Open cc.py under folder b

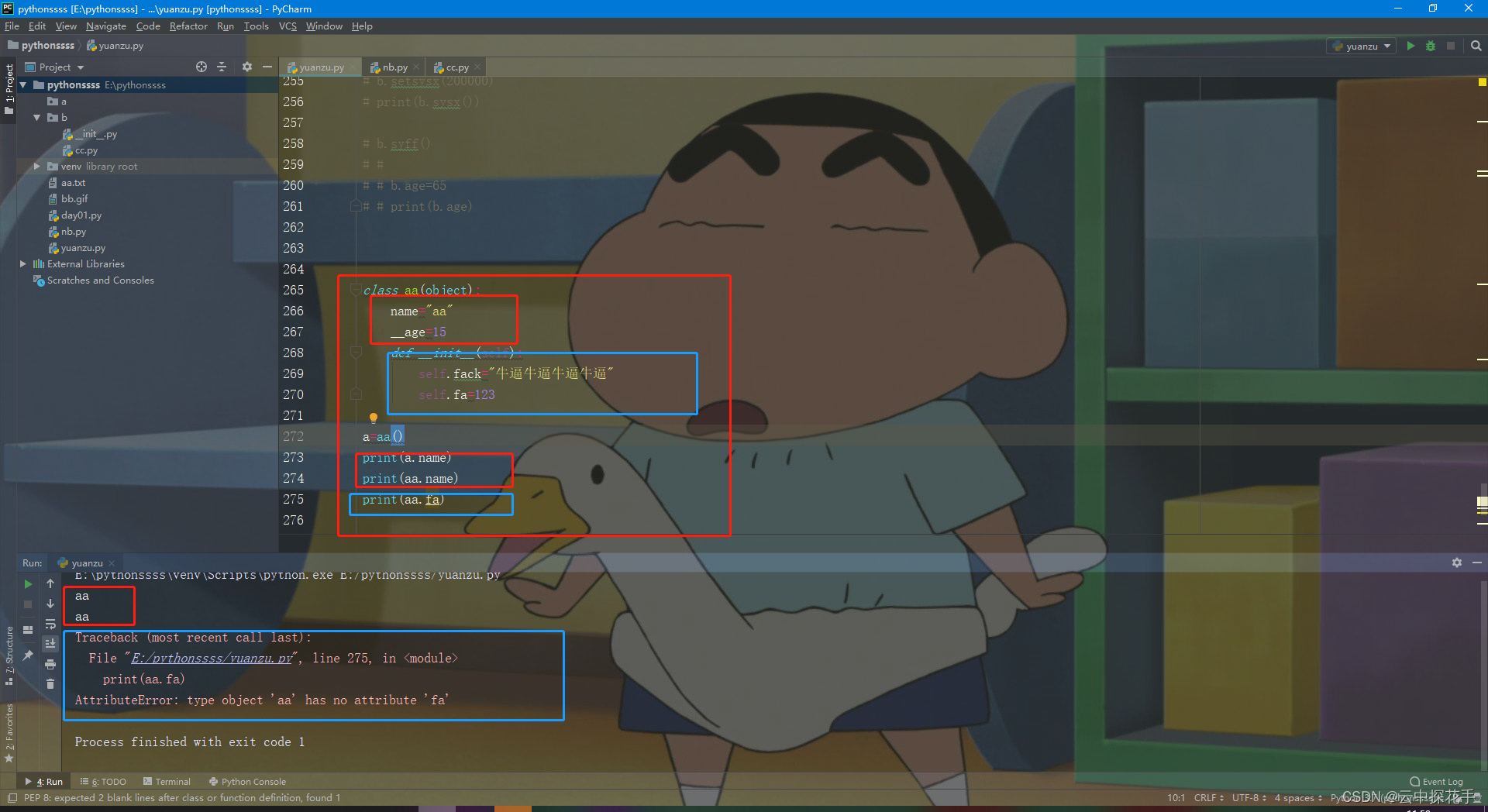80,150
